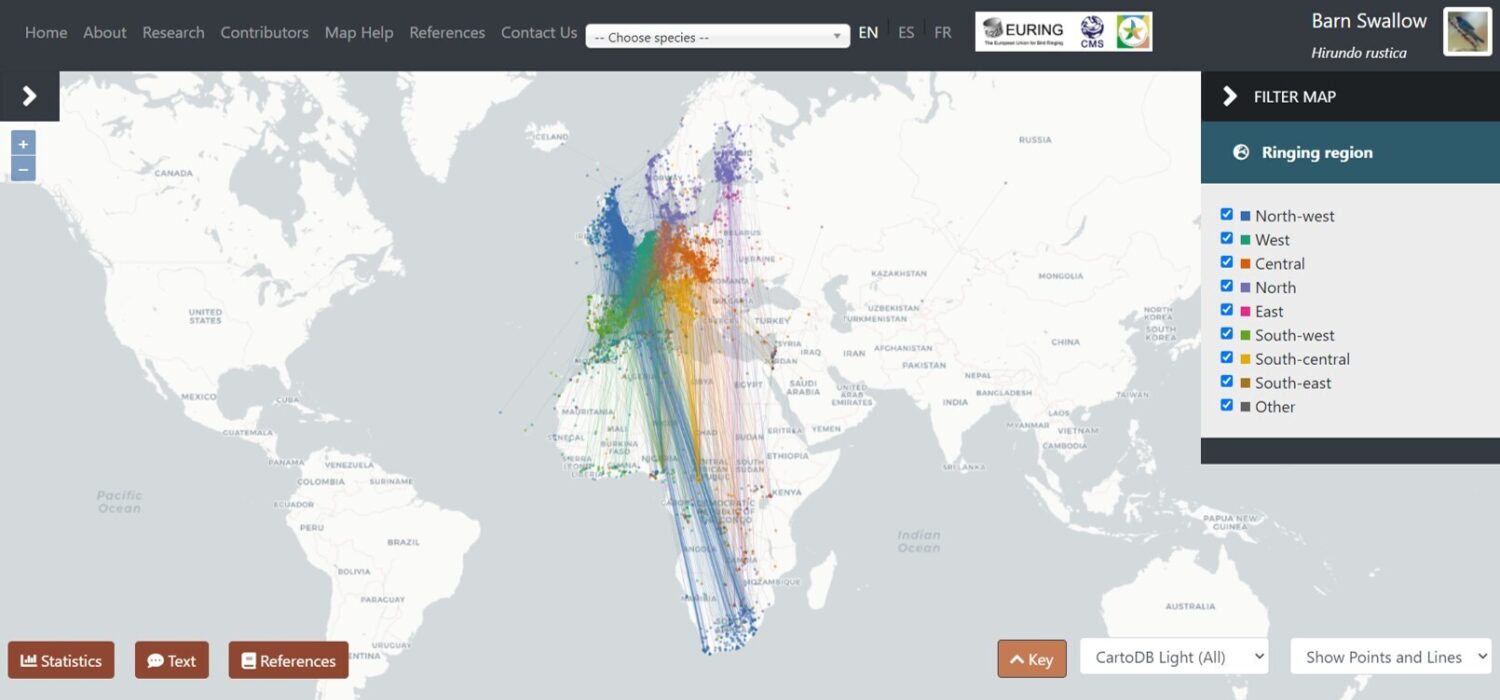Screen dimensions: 1500x700
Task: Click the Barn Swallow thumbnail photo
Action: (x=1467, y=33)
